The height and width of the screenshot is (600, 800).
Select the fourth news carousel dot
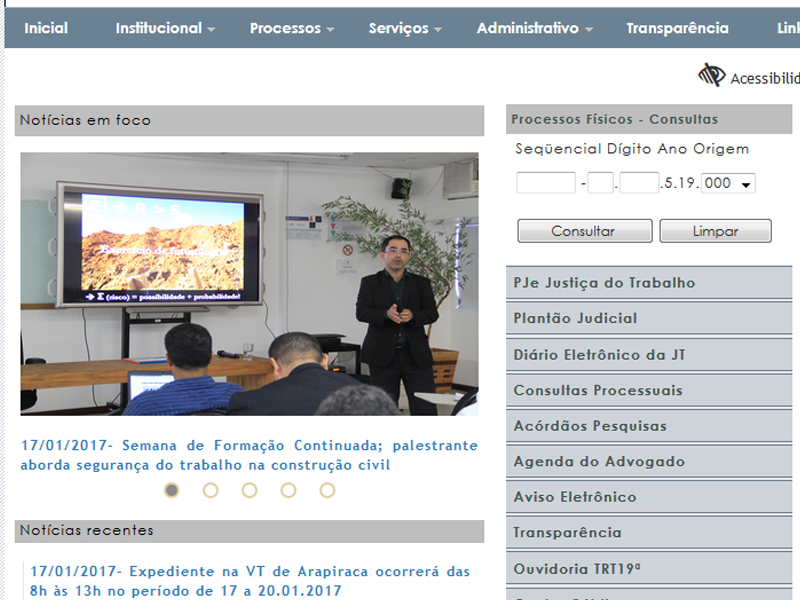coord(288,490)
